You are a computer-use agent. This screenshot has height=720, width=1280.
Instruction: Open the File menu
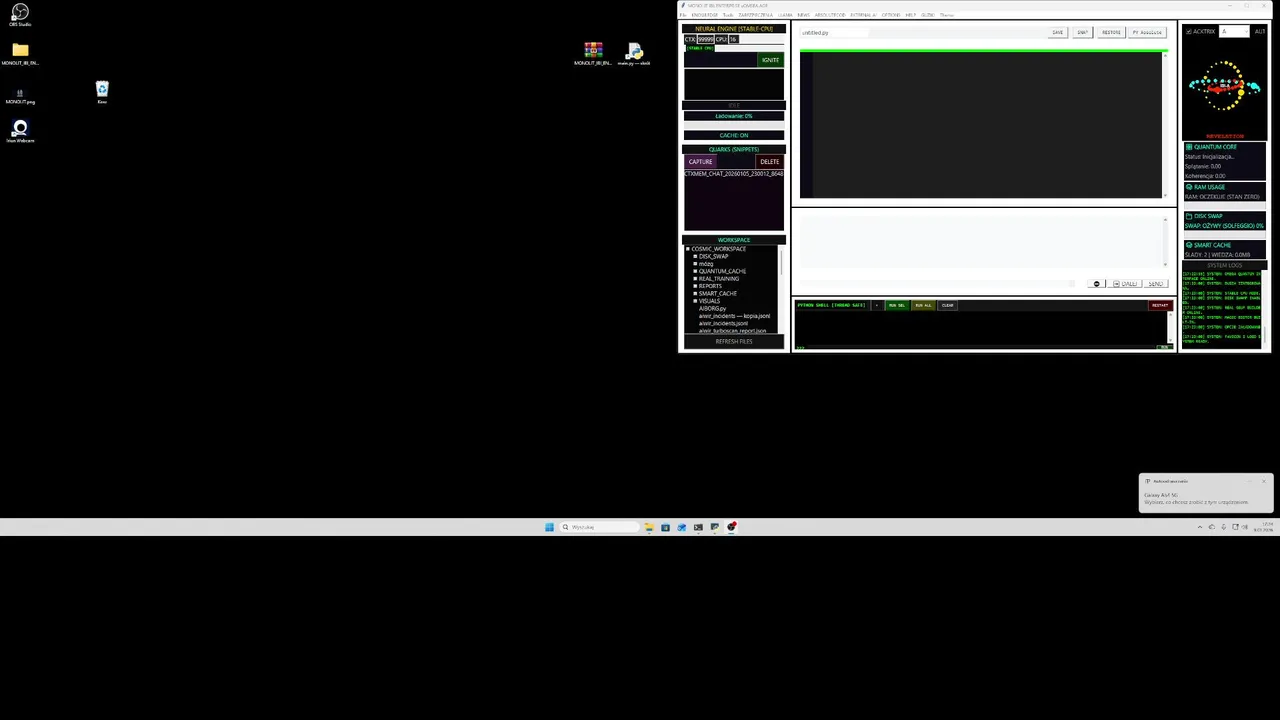point(684,15)
